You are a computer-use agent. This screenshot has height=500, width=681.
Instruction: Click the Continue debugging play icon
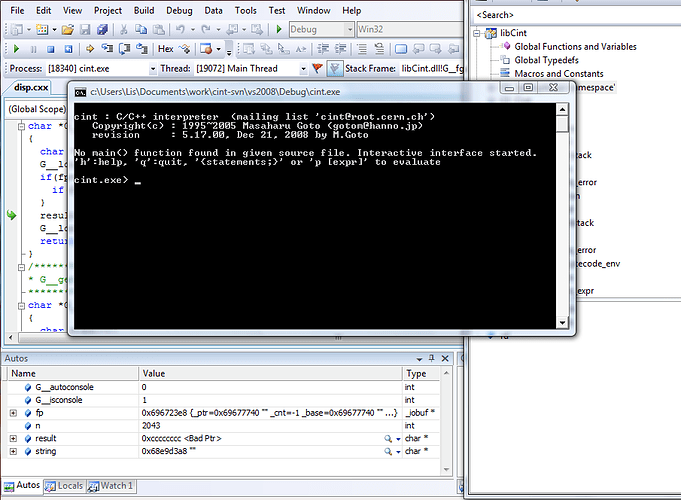16,48
